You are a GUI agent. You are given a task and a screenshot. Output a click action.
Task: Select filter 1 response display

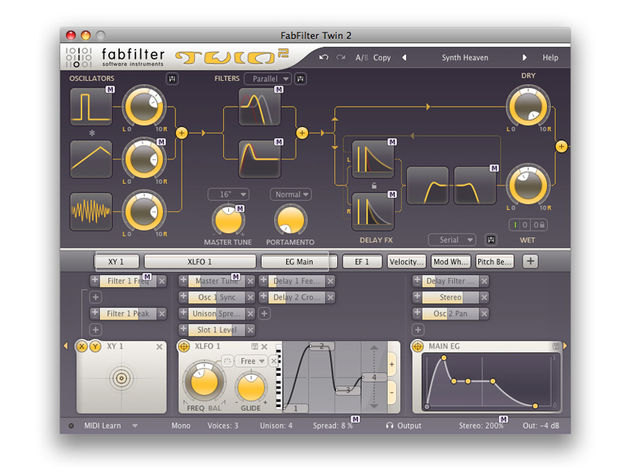260,107
